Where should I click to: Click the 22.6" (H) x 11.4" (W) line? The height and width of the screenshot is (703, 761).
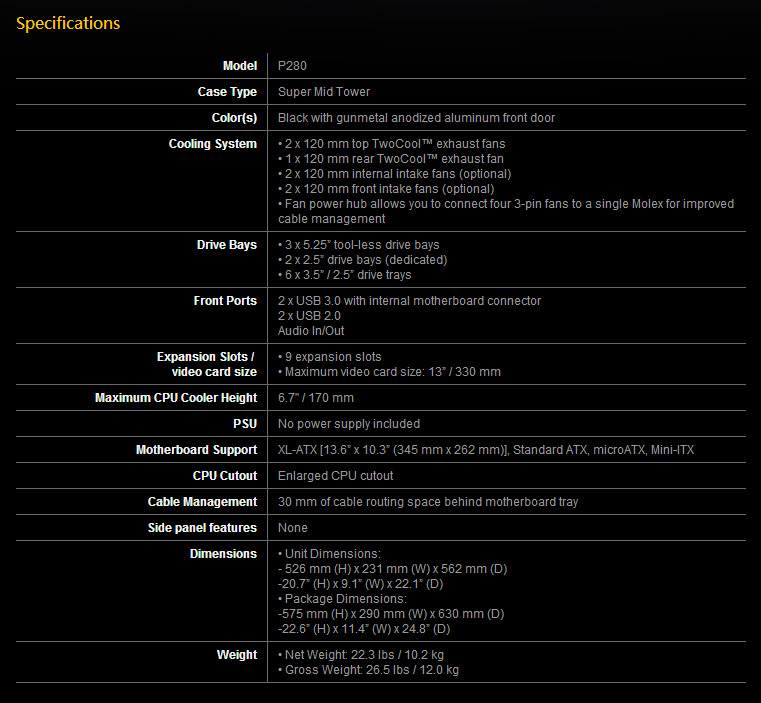[364, 629]
